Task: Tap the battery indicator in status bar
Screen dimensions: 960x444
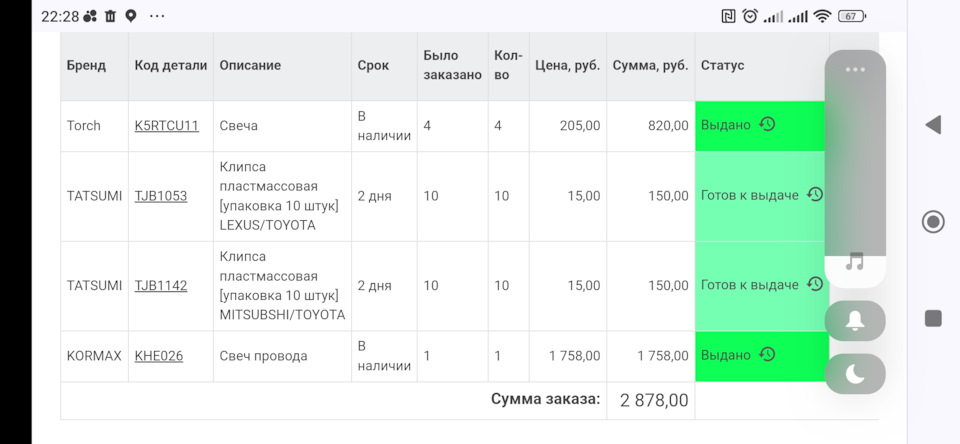Action: (x=851, y=16)
